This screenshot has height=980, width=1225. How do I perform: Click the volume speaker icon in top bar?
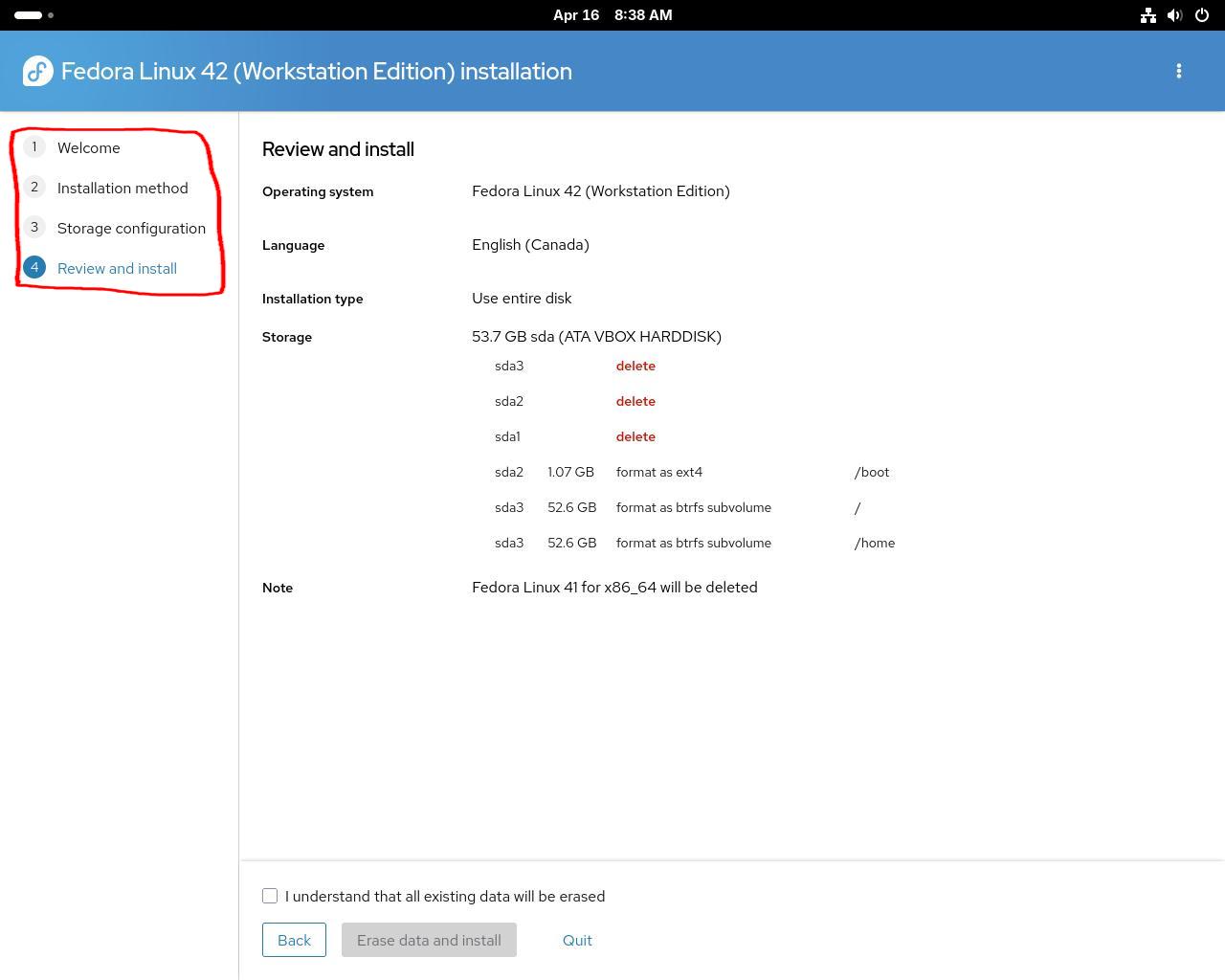(1174, 15)
